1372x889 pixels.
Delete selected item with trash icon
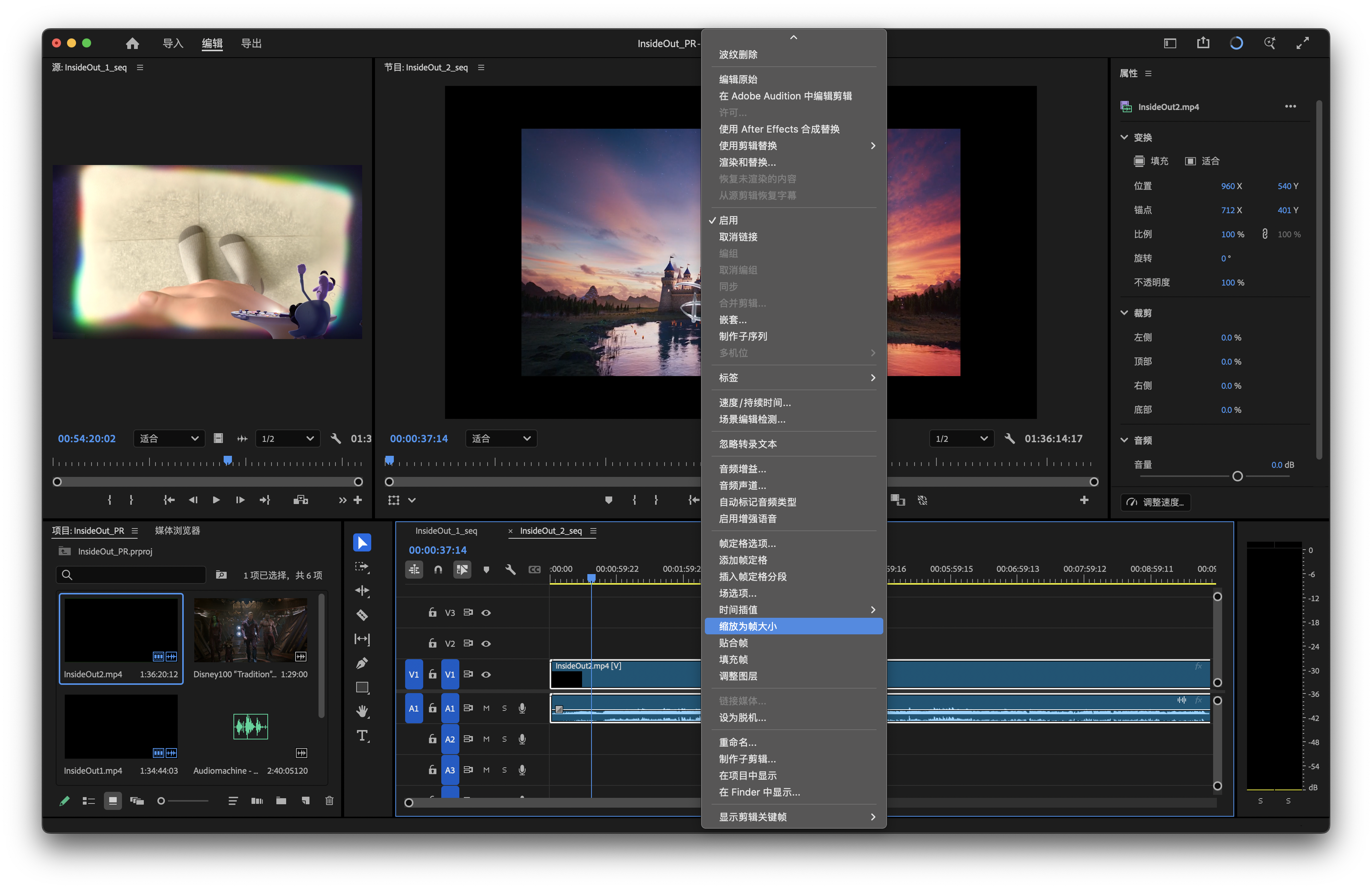329,801
